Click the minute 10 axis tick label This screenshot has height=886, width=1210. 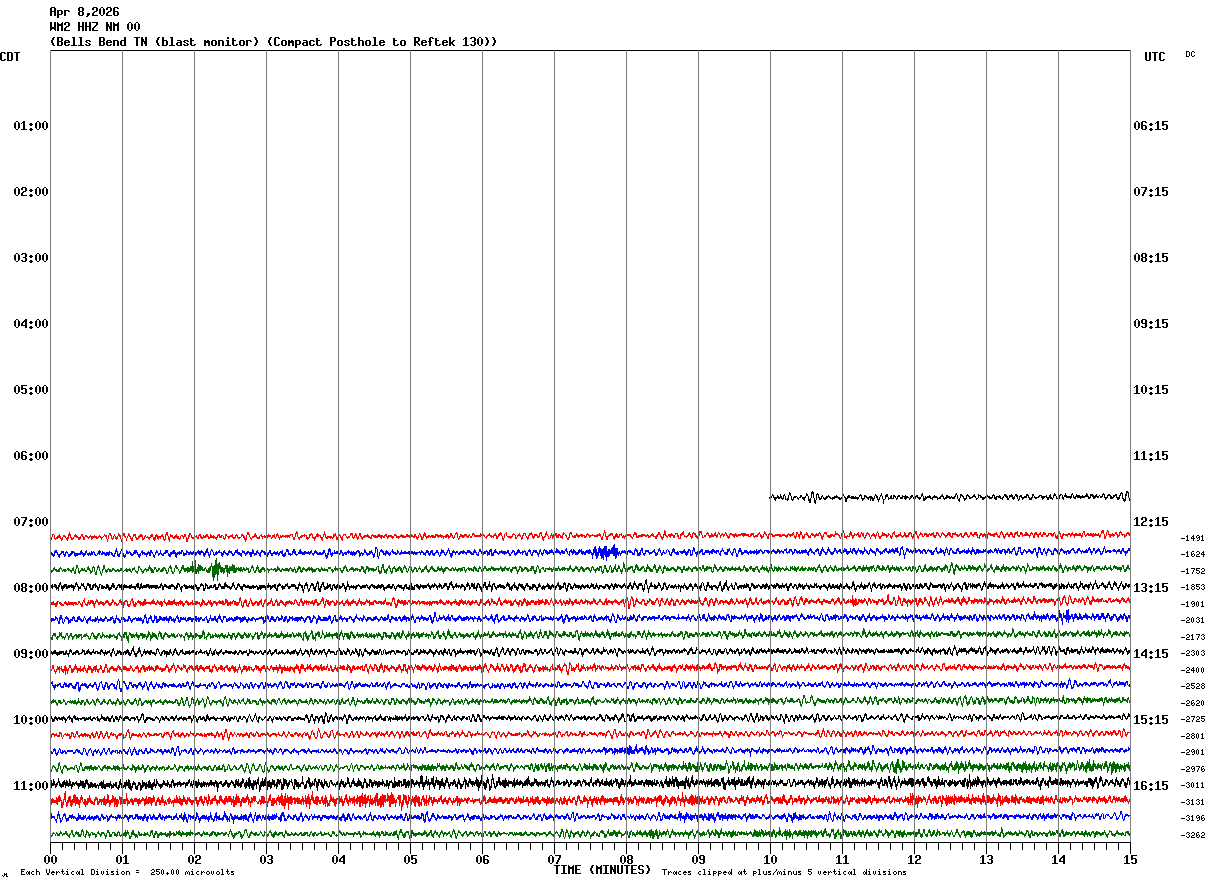click(770, 859)
